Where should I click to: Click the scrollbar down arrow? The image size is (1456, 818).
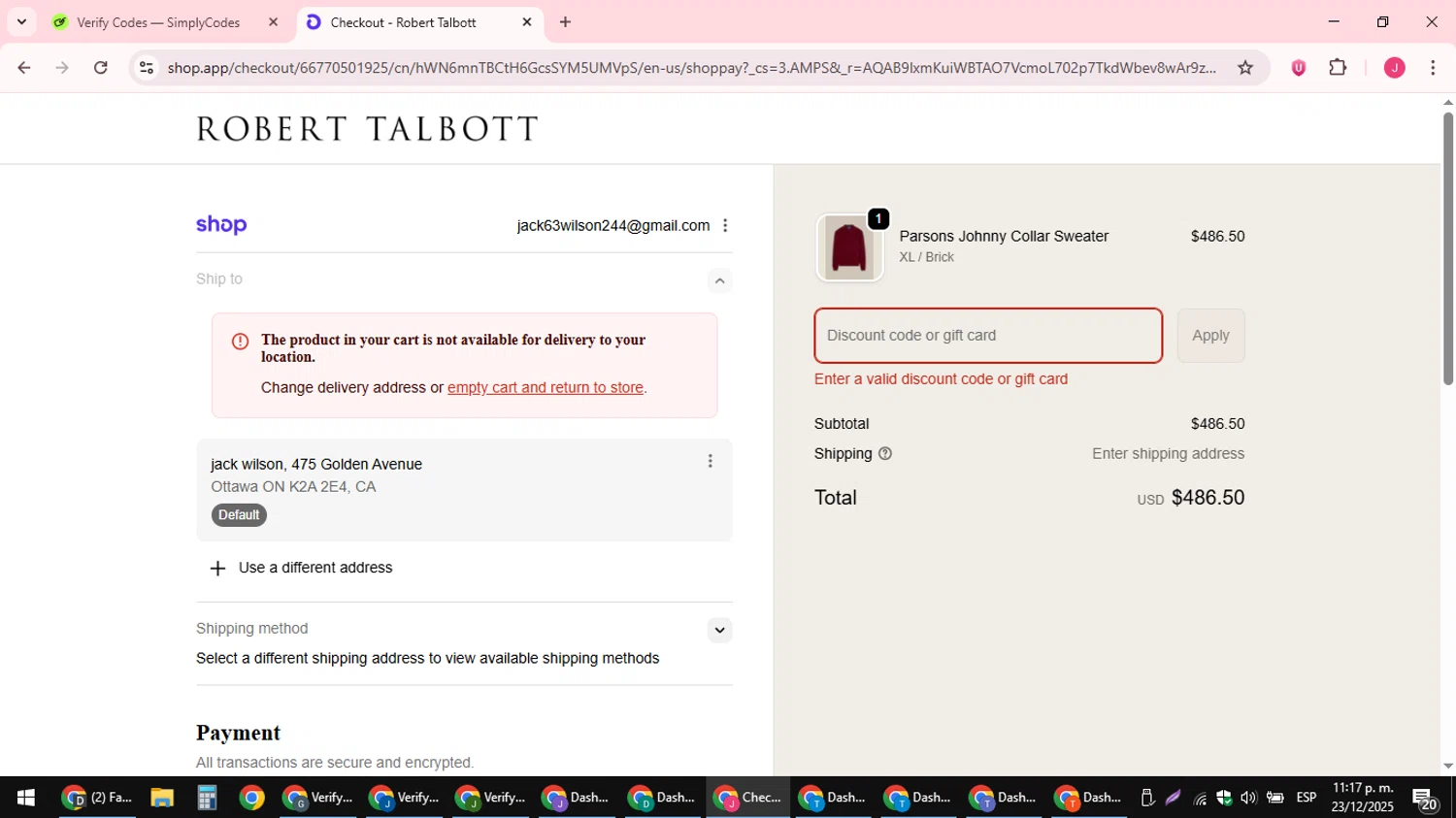click(x=1448, y=767)
